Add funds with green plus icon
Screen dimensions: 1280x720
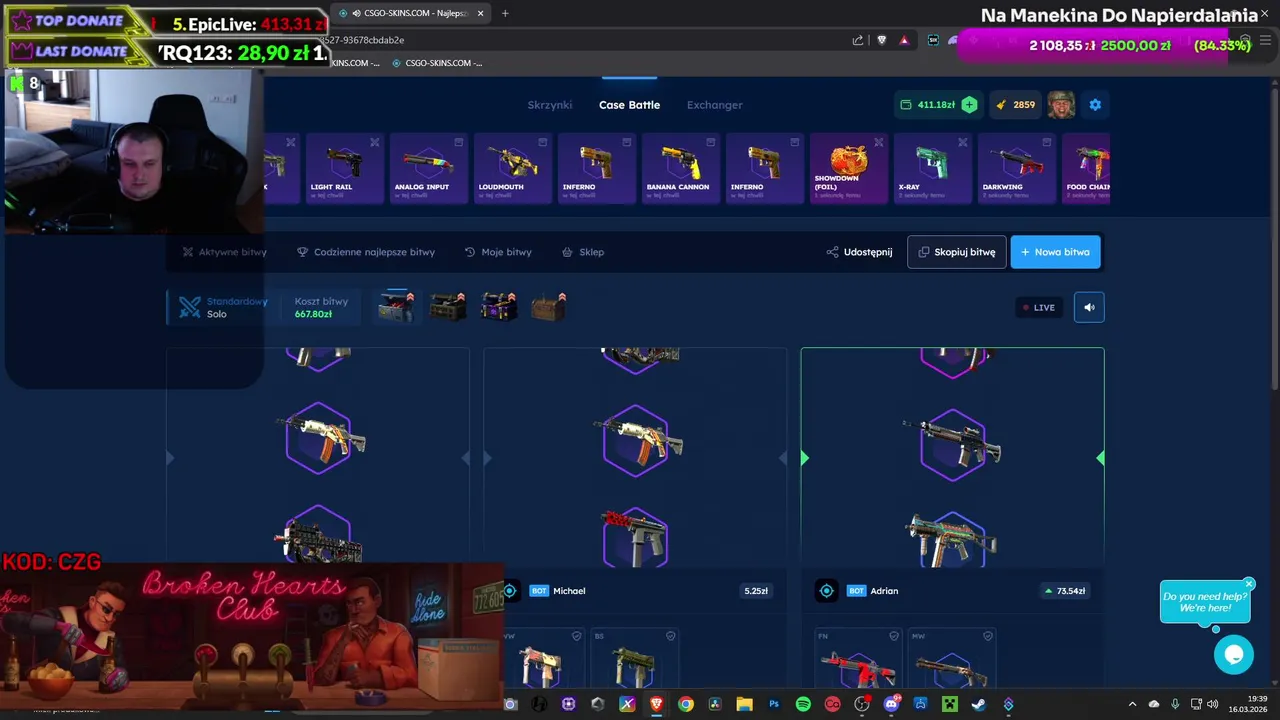coord(968,104)
